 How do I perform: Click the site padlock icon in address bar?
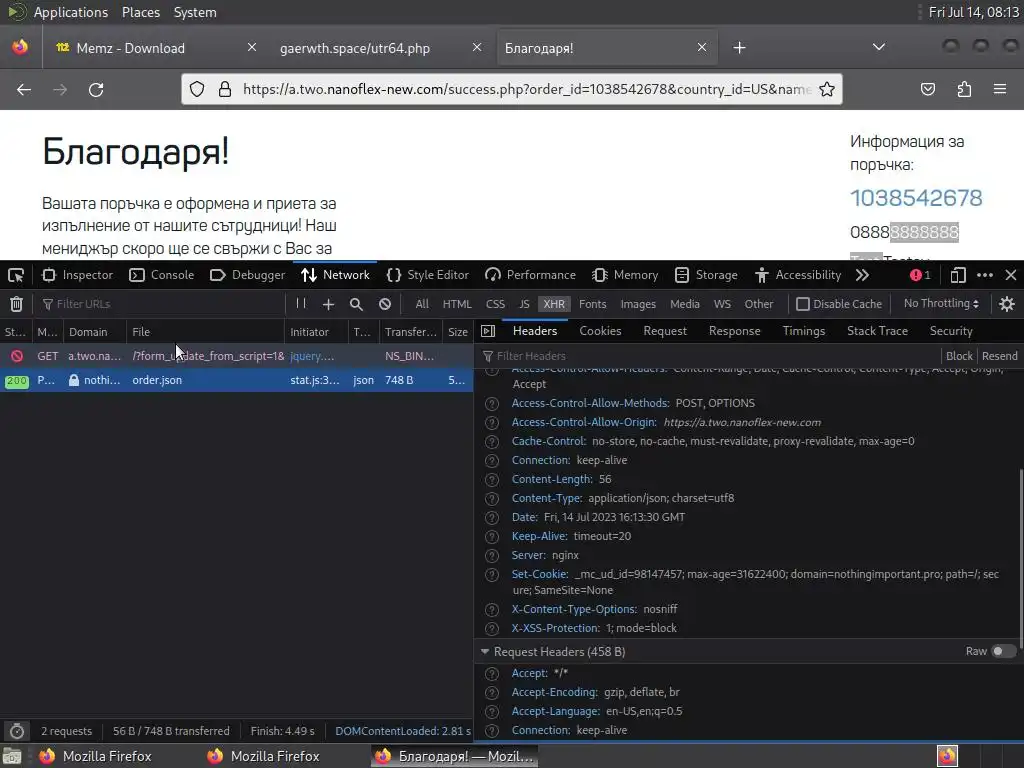(x=225, y=89)
